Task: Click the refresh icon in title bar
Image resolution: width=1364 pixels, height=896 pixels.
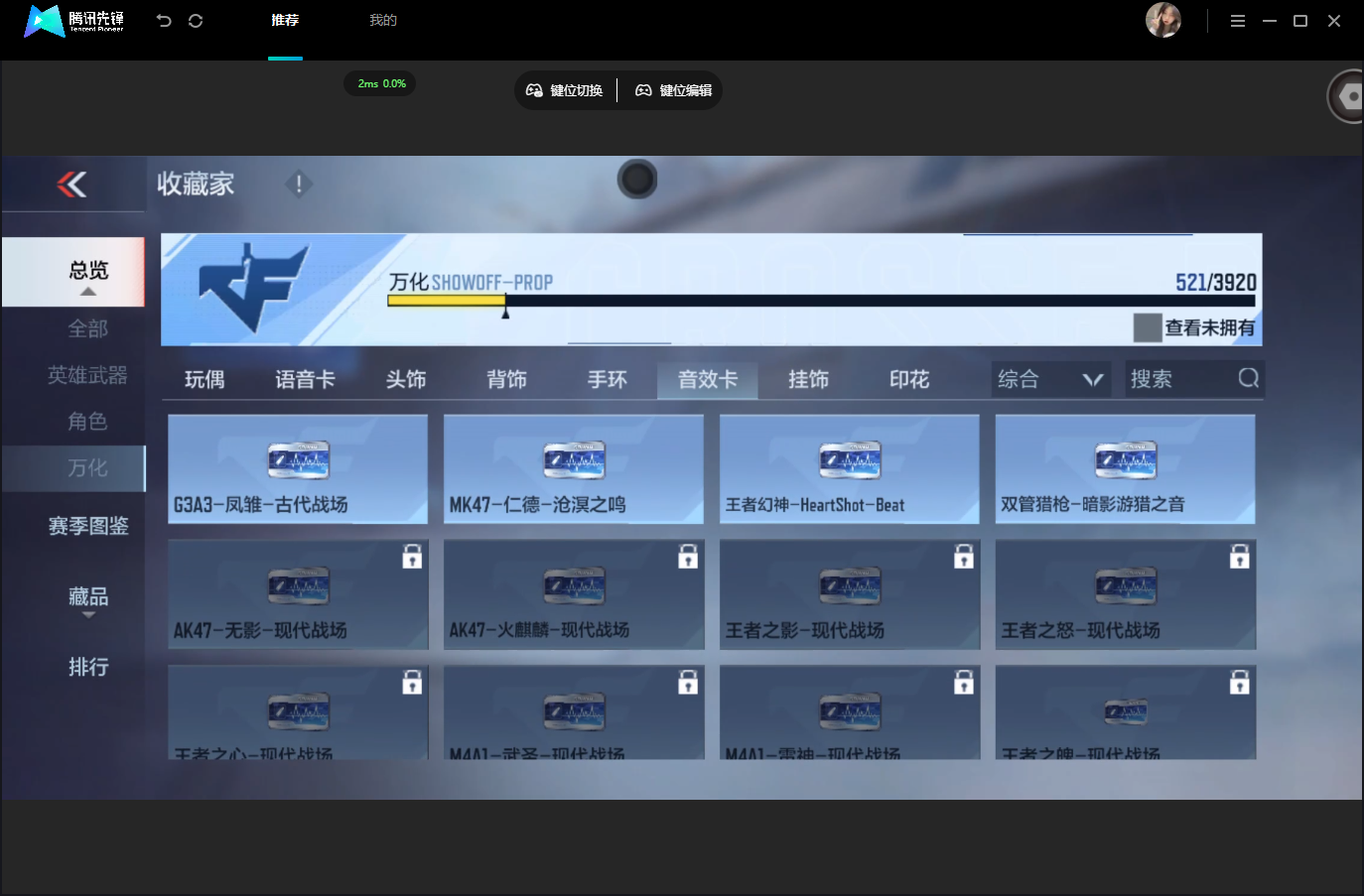Action: point(196,21)
